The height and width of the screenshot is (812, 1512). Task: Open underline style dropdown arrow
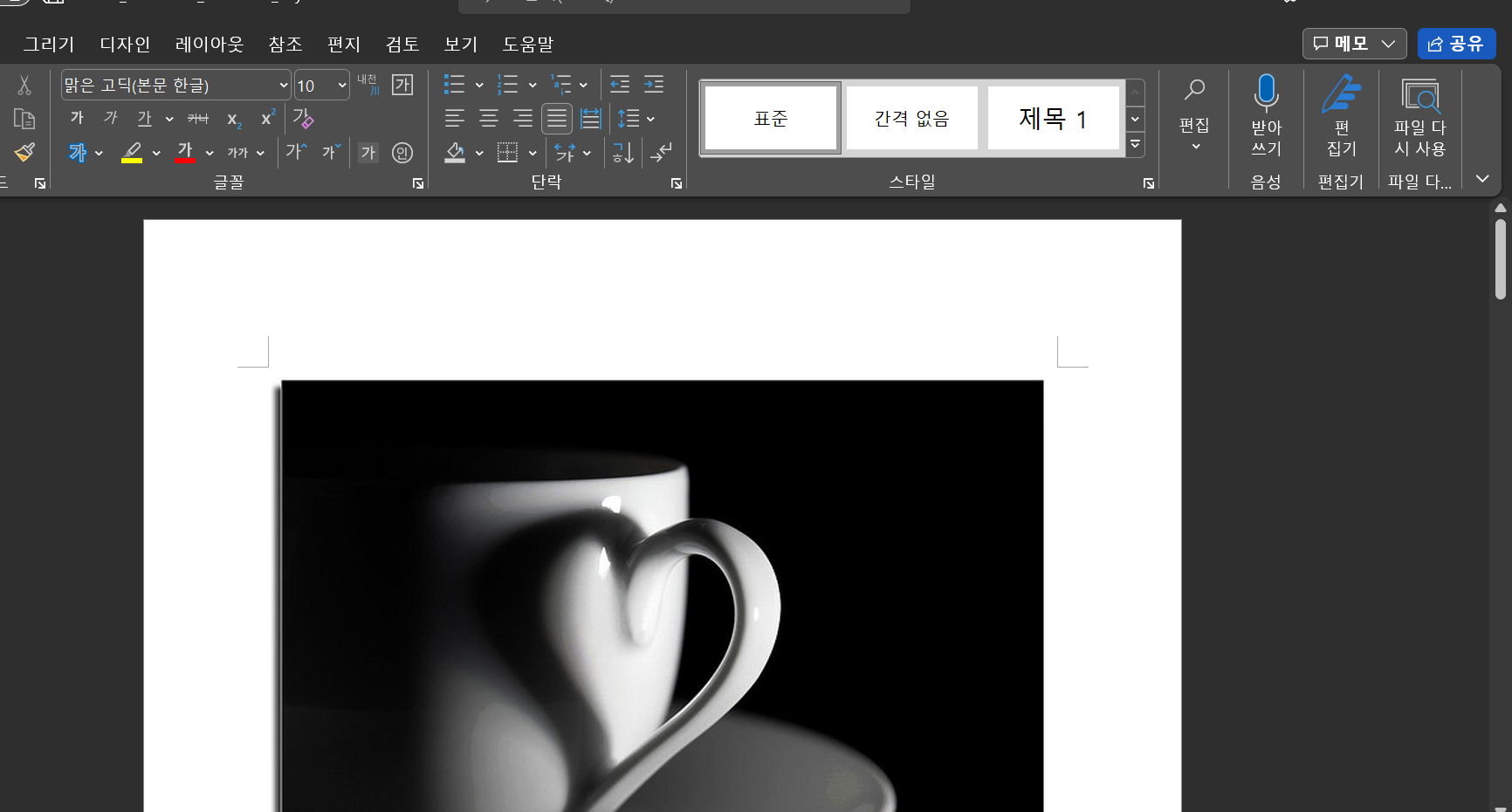pyautogui.click(x=169, y=119)
